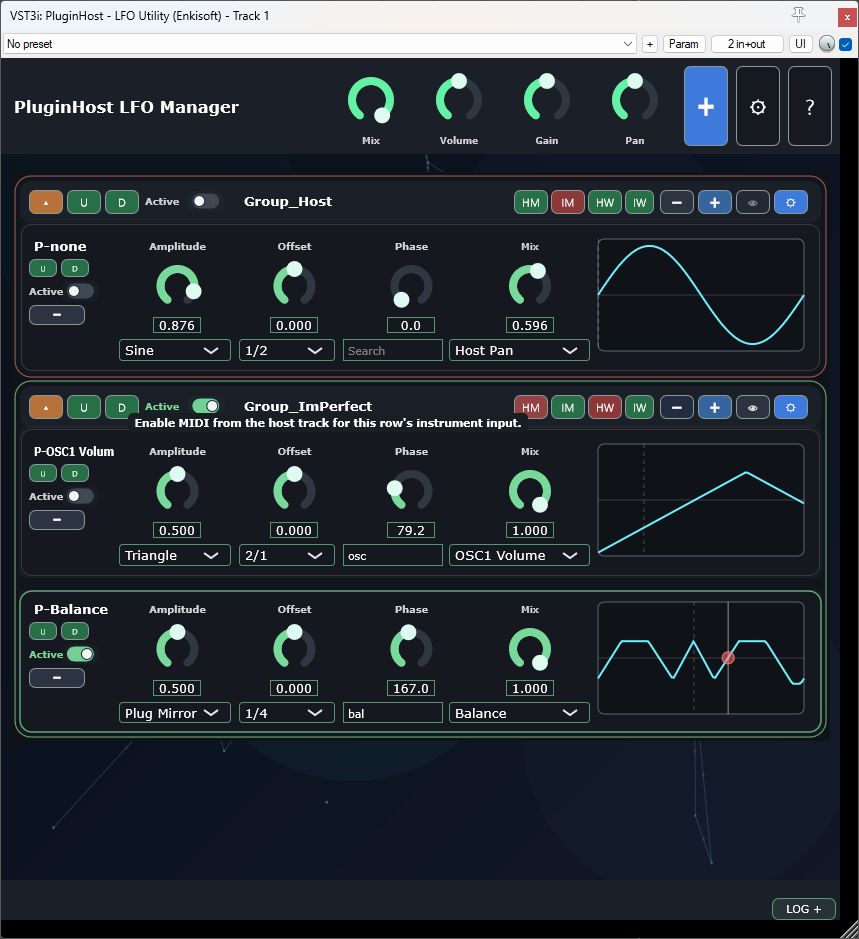Toggle Group_Host Active switch
Image resolution: width=859 pixels, height=939 pixels.
[205, 201]
